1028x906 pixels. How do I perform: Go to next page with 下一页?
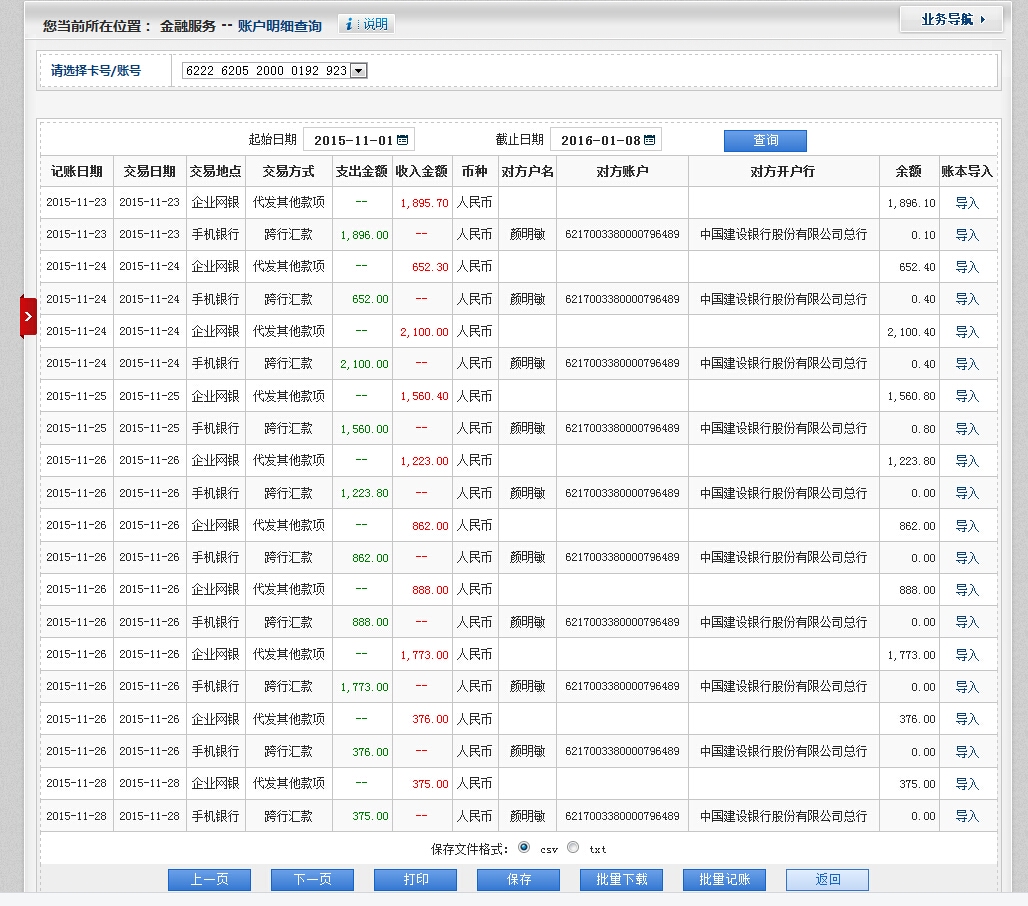[x=312, y=880]
